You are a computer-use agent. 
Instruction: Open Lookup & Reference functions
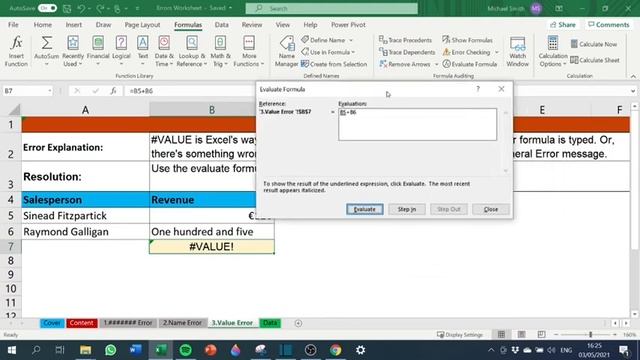click(x=192, y=51)
